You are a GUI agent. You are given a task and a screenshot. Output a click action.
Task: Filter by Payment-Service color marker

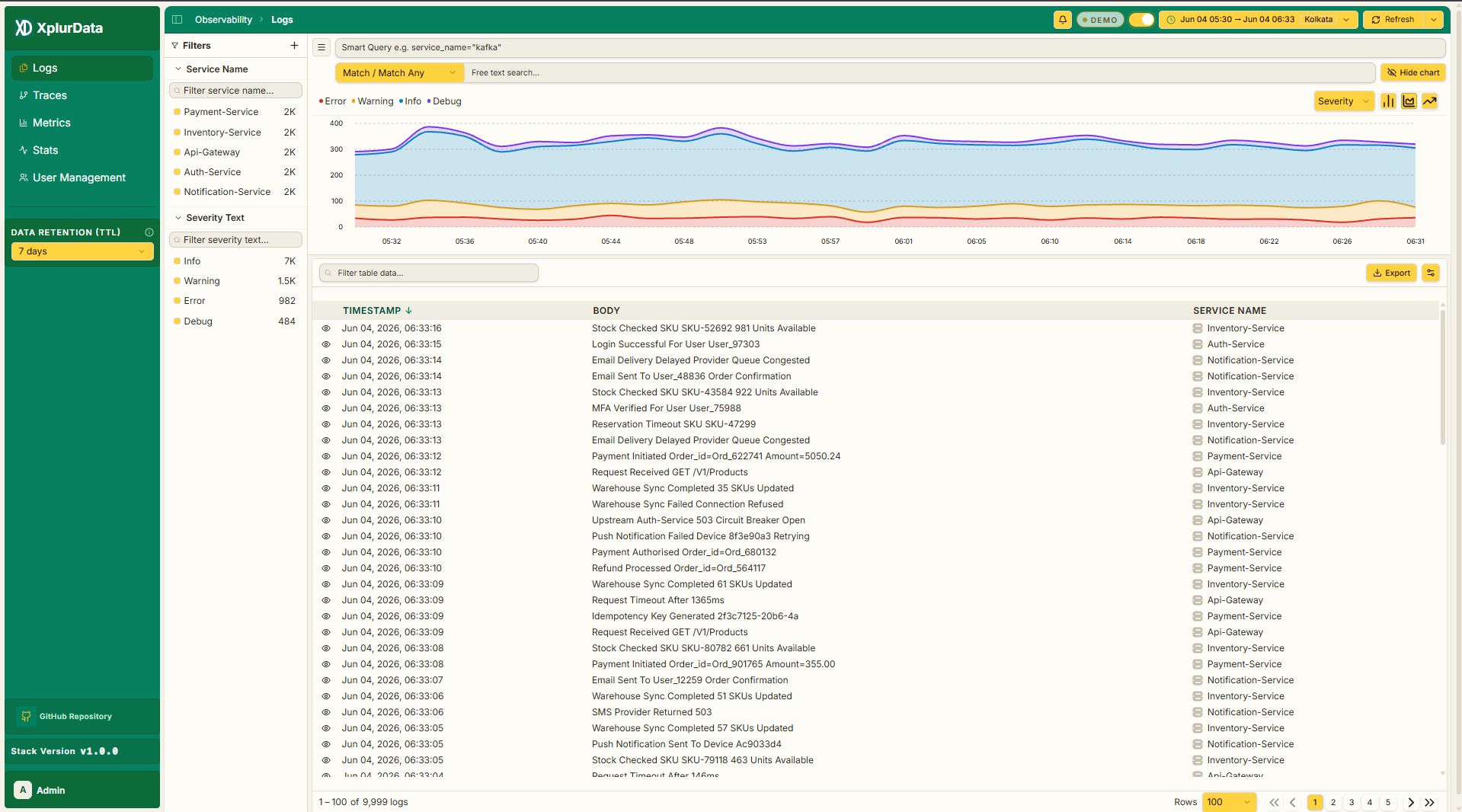(177, 112)
